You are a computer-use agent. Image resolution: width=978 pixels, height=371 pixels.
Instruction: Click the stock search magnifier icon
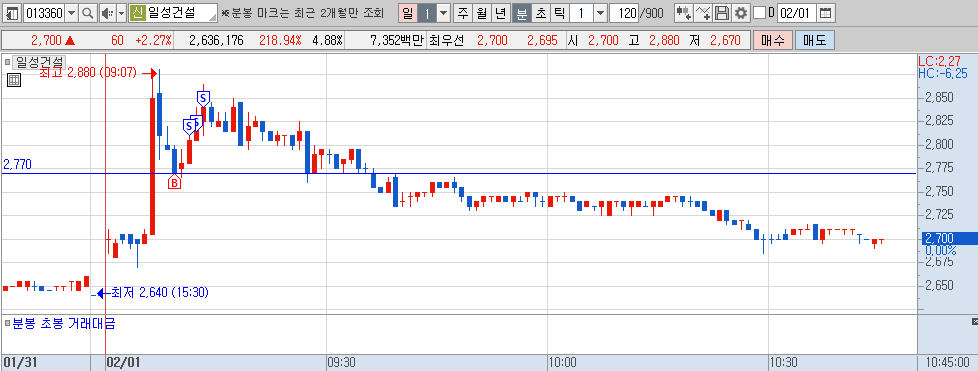(x=88, y=13)
